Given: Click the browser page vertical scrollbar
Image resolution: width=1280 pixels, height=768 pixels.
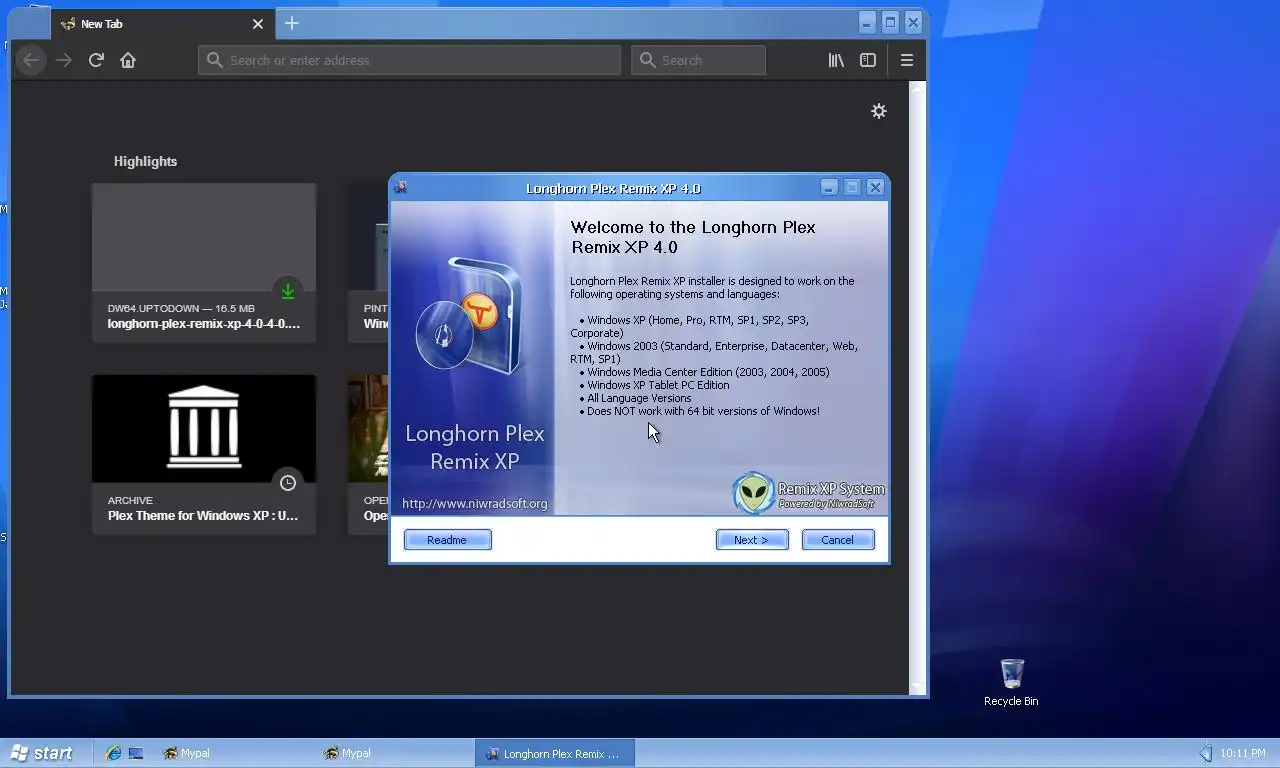Looking at the screenshot, I should pos(917,388).
